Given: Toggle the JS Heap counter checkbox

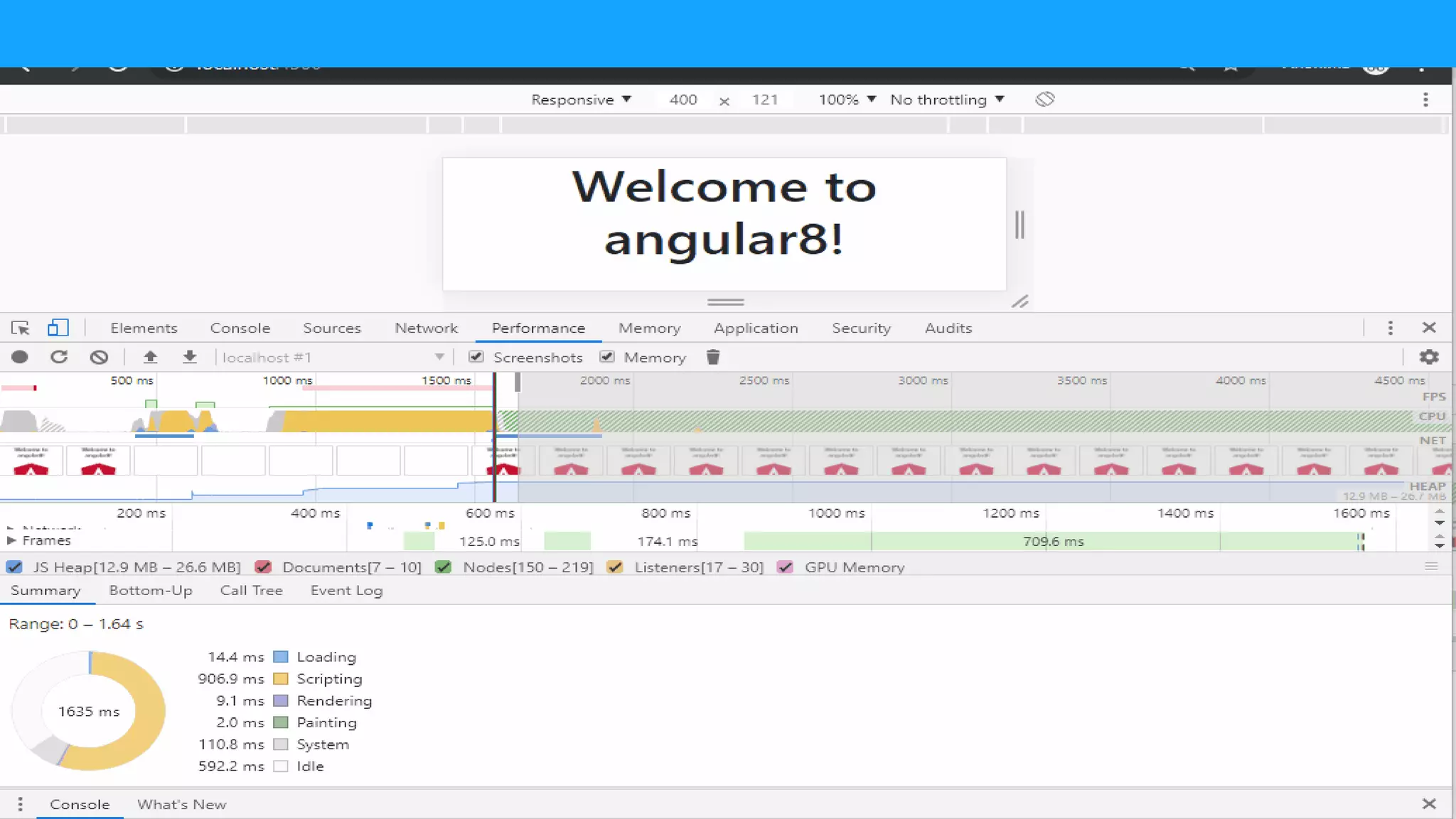Looking at the screenshot, I should point(14,567).
